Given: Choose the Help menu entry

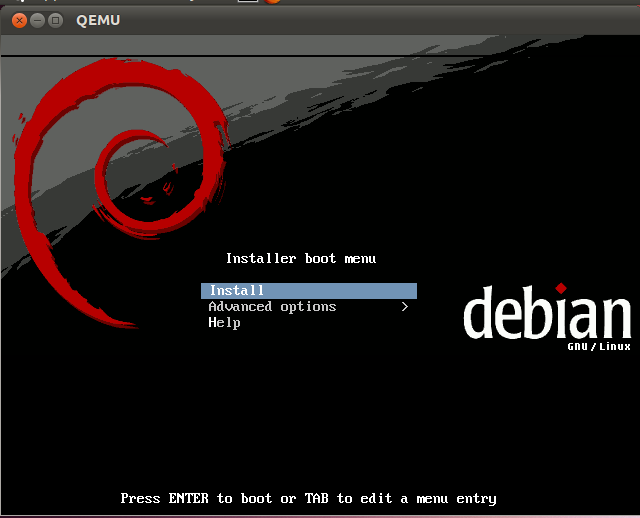Looking at the screenshot, I should [309, 322].
